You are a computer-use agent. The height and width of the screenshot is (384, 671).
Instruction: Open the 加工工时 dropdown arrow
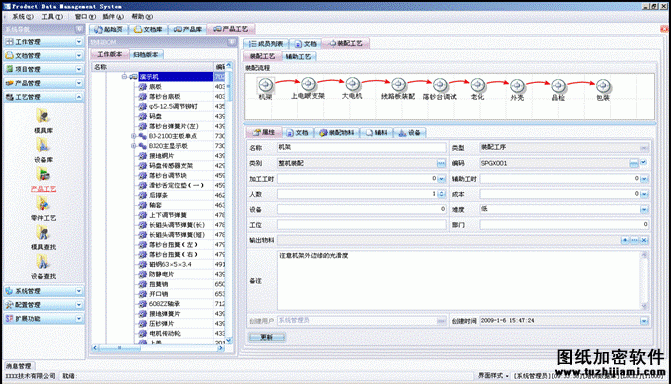442,179
